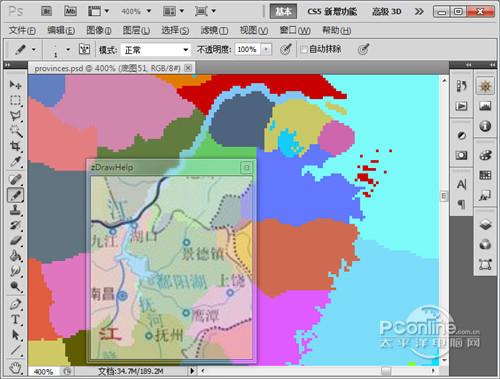Select the Eyedropper tool
This screenshot has width=500, height=379.
pos(15,162)
